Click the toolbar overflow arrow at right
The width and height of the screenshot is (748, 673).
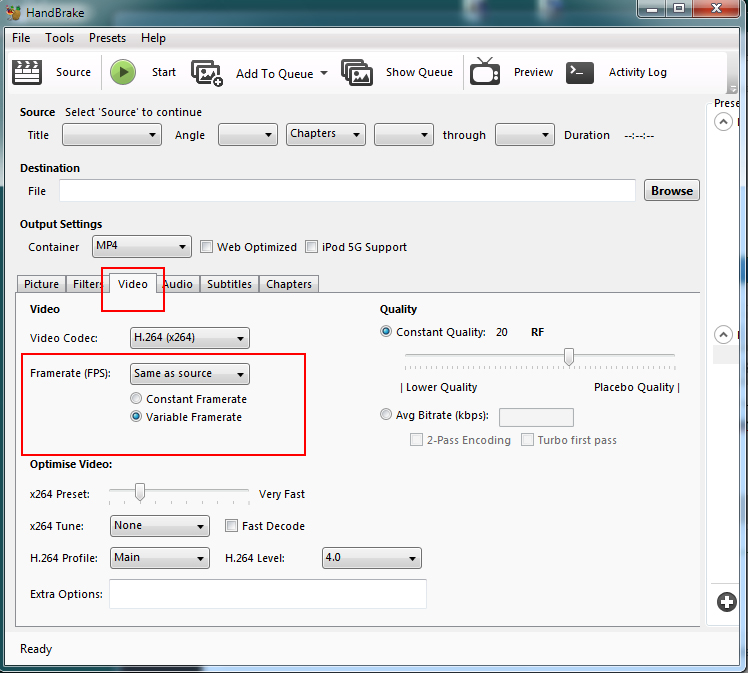pyautogui.click(x=732, y=89)
